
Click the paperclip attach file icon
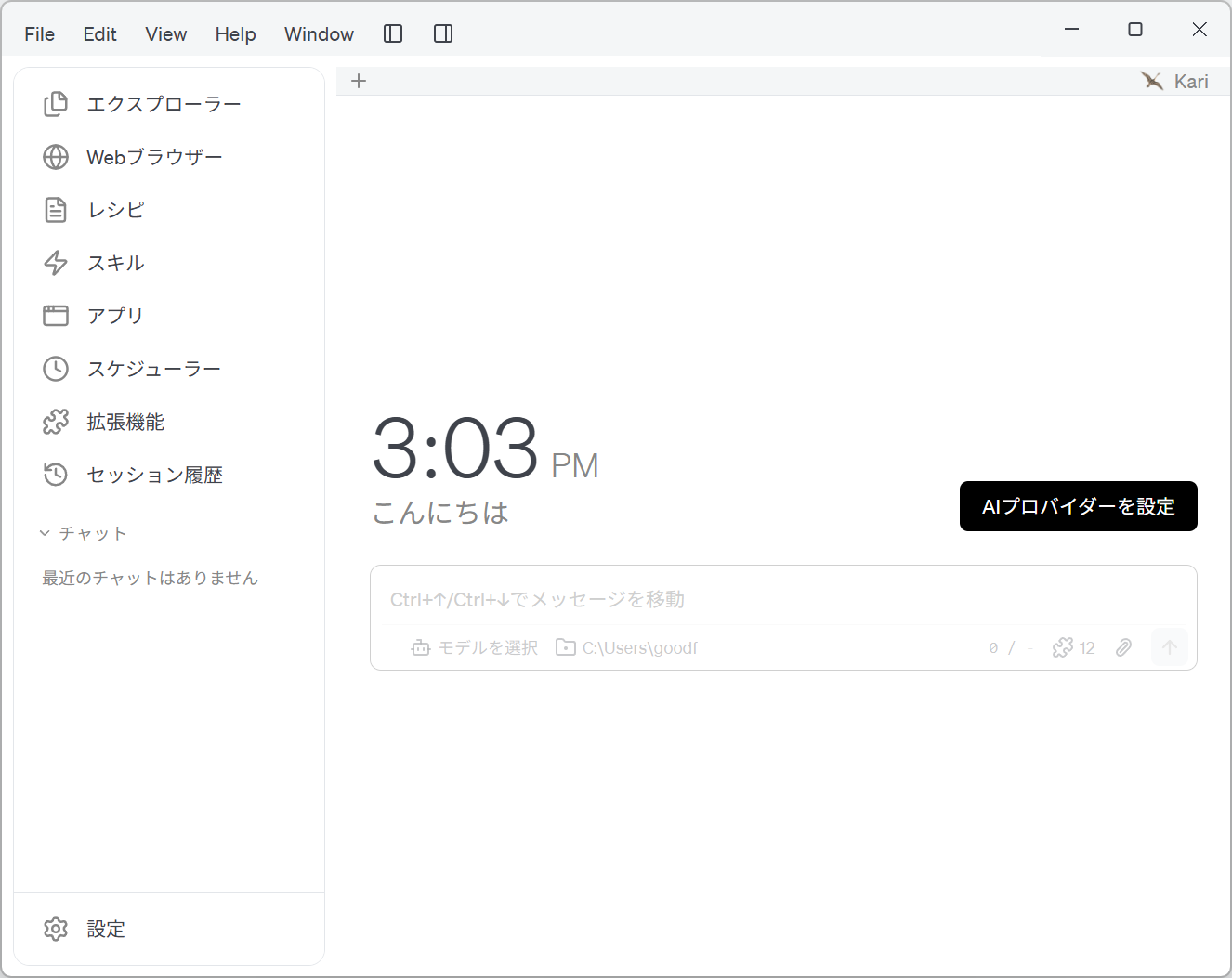[x=1123, y=647]
